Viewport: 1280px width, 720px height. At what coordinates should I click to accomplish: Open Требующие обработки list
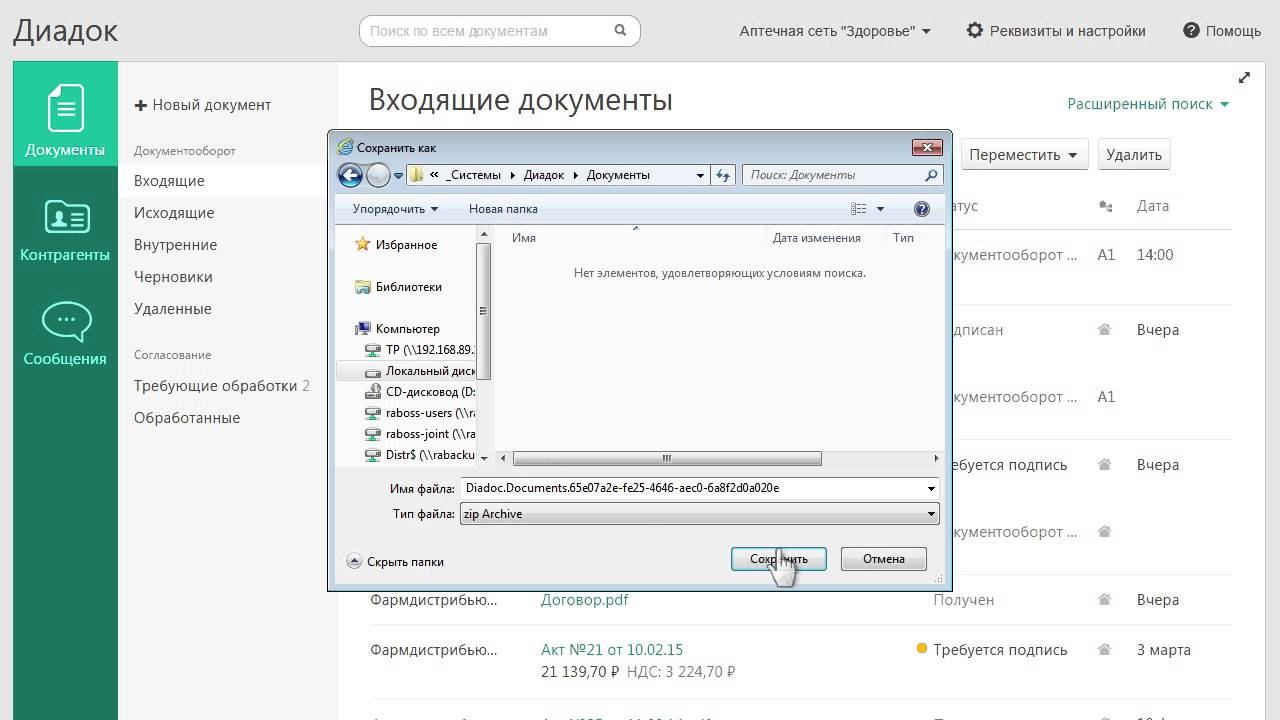click(222, 386)
